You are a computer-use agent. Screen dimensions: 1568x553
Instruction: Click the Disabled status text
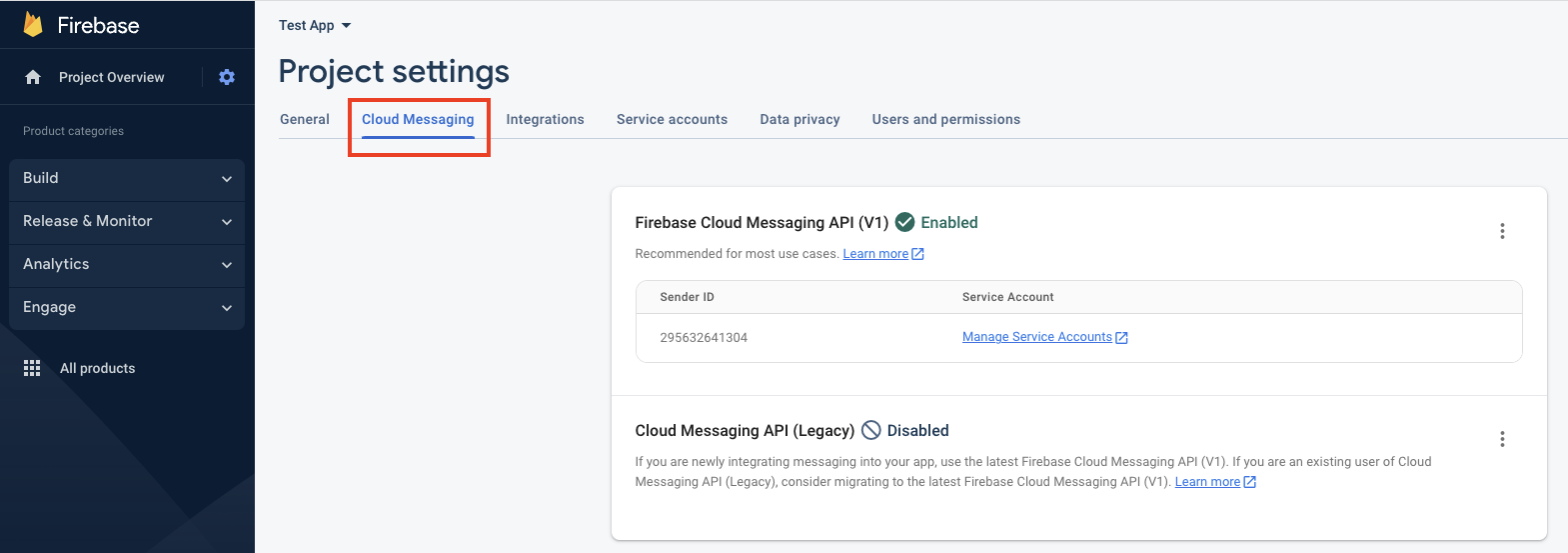tap(918, 431)
